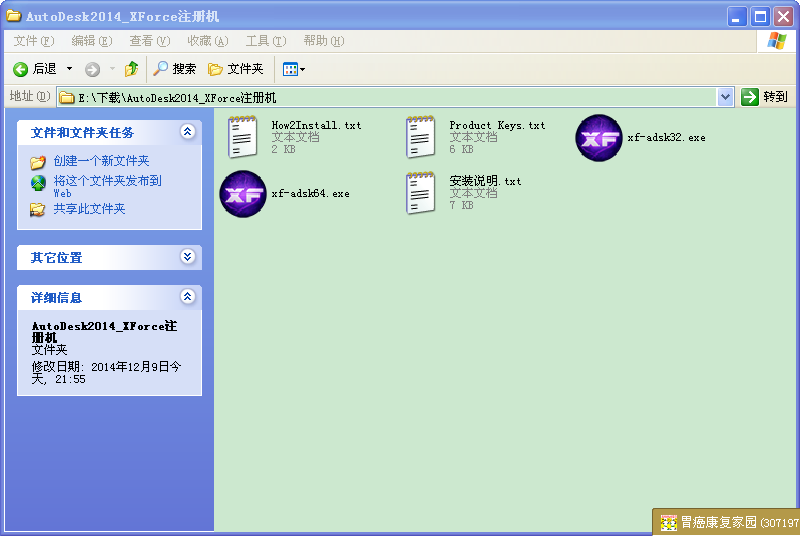Image resolution: width=800 pixels, height=536 pixels.
Task: Open the 文件(F) menu
Action: (x=34, y=41)
